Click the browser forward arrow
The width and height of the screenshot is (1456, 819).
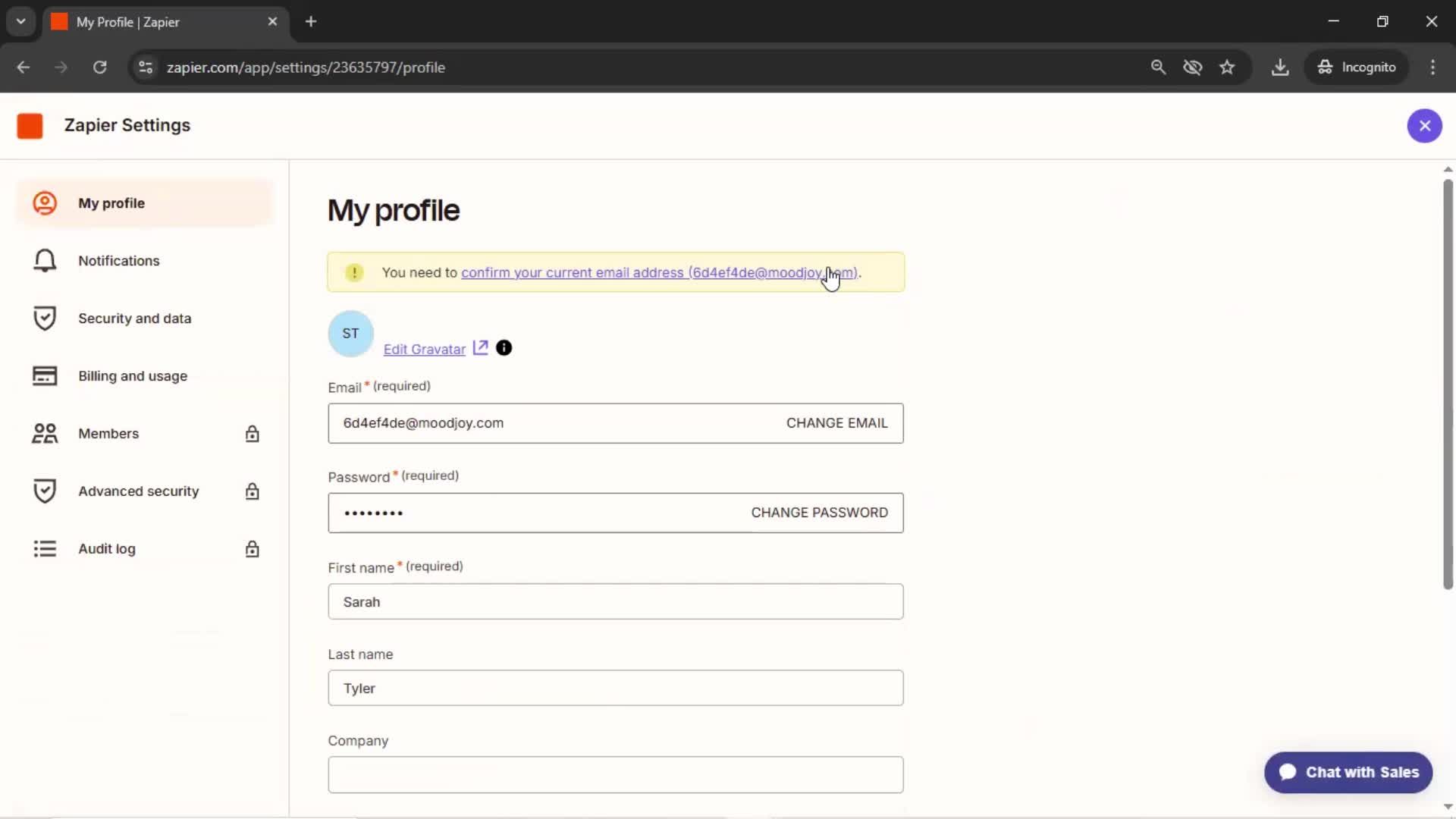[x=61, y=67]
